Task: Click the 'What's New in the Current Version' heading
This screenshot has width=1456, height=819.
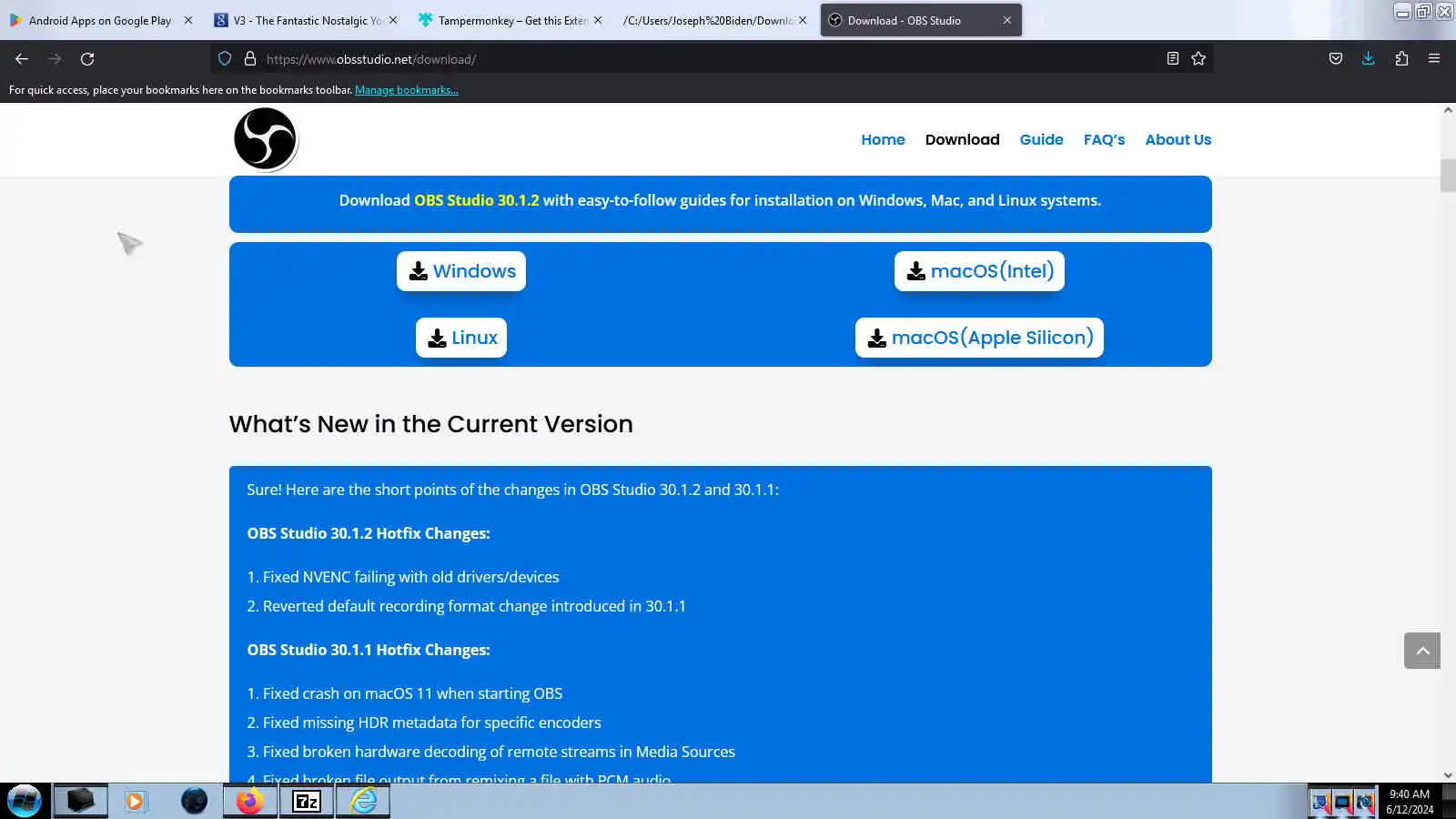Action: (430, 424)
